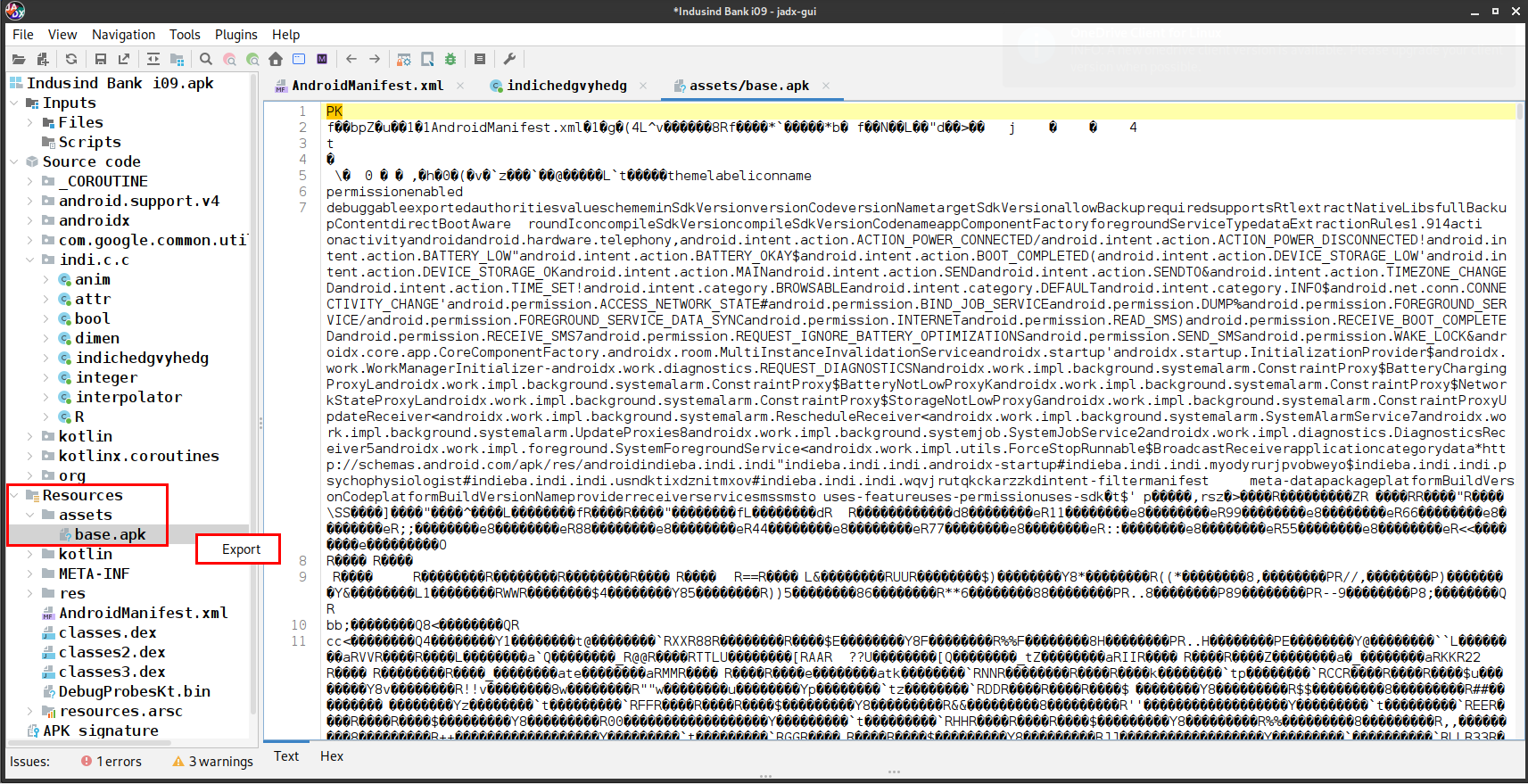This screenshot has width=1528, height=784.
Task: Click the Open file toolbar icon
Action: click(19, 59)
